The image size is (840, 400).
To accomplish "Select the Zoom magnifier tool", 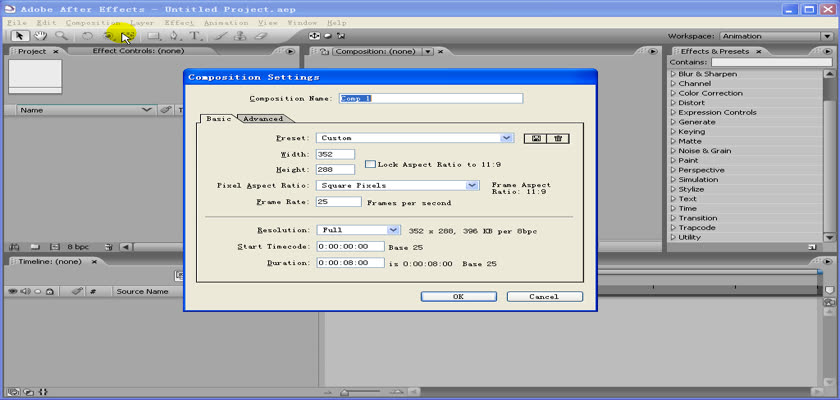I will click(62, 36).
